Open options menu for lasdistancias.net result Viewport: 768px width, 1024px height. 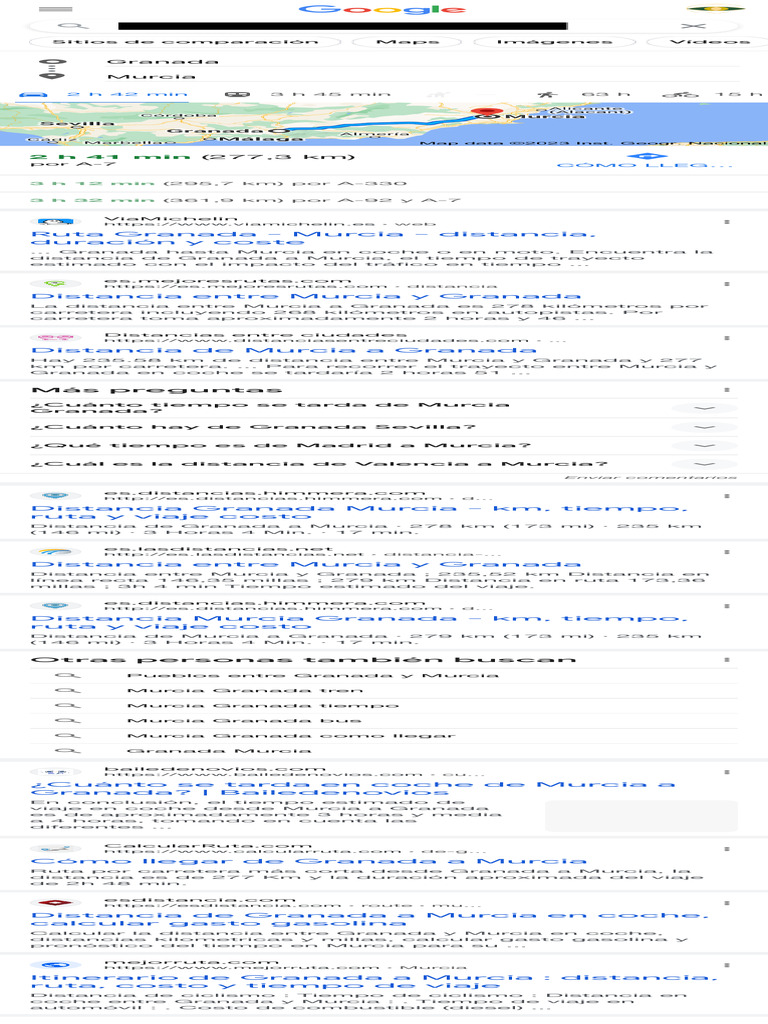click(x=727, y=552)
